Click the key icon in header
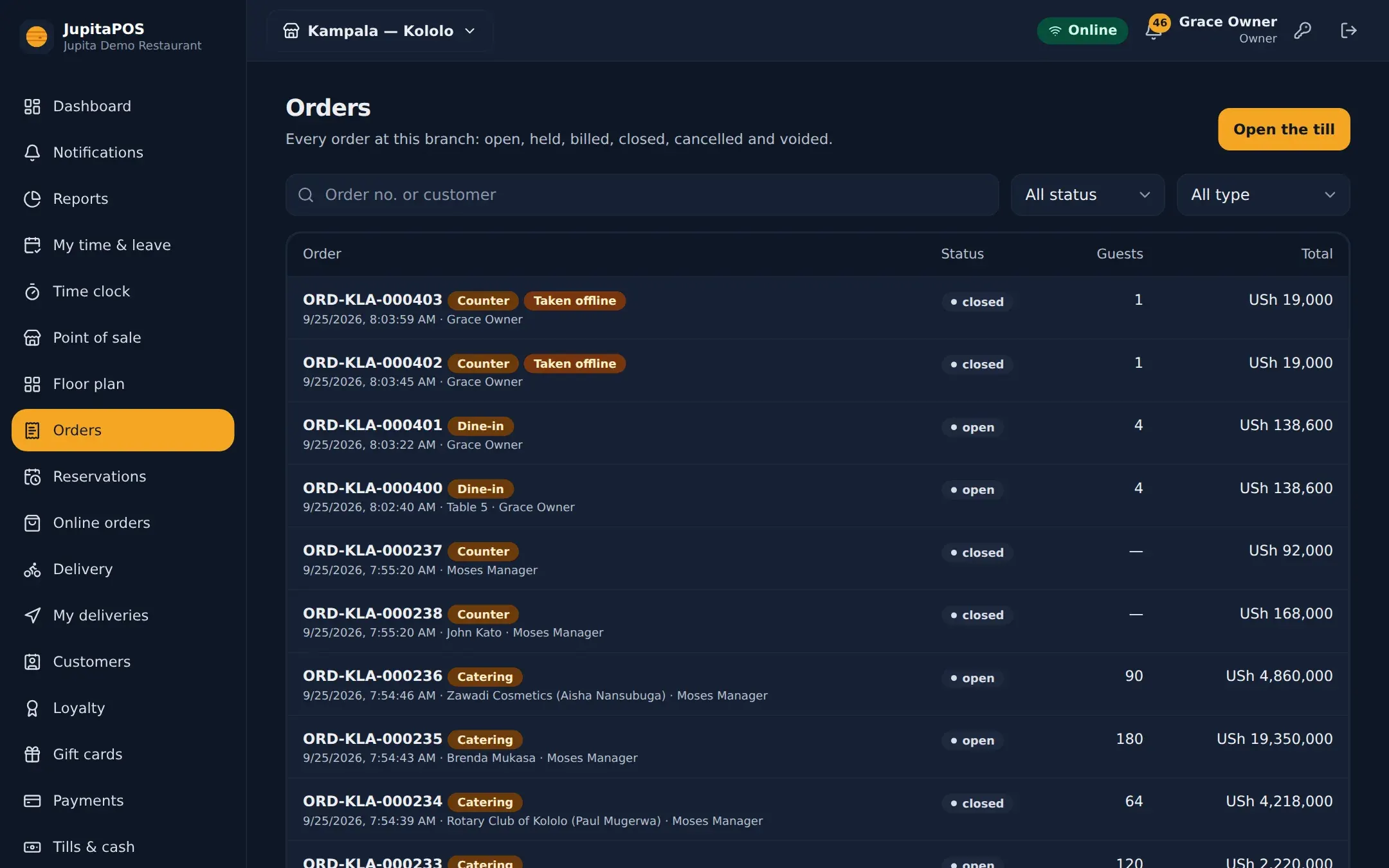Image resolution: width=1389 pixels, height=868 pixels. point(1303,30)
